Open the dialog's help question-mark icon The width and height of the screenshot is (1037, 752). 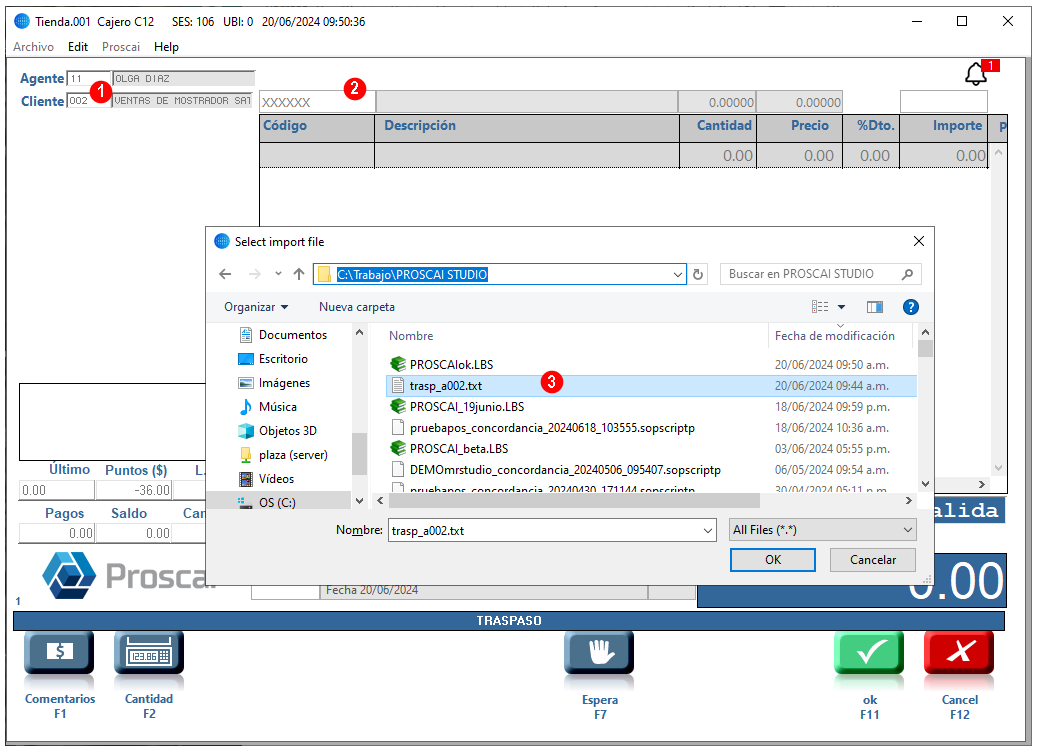click(x=911, y=307)
